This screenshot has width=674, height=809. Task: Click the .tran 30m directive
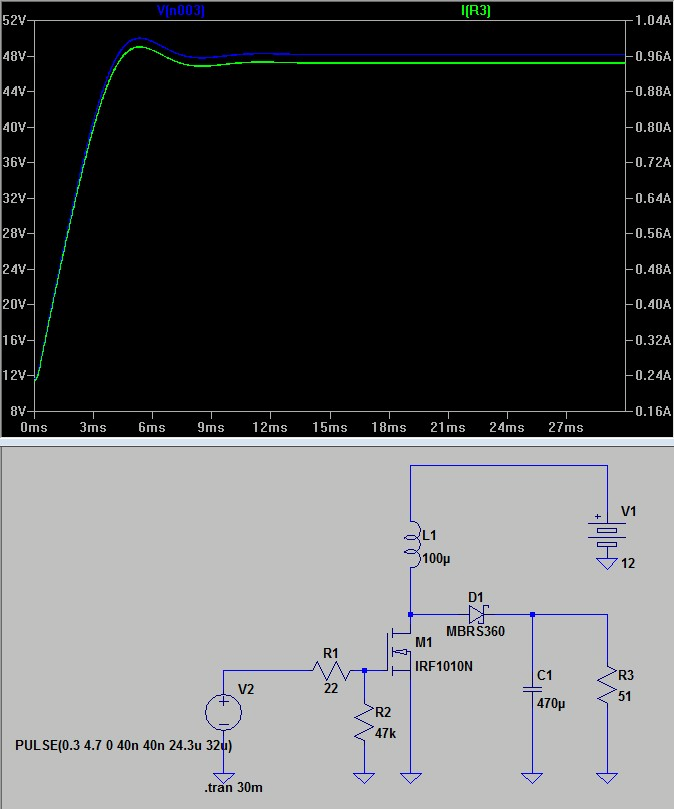pos(233,788)
